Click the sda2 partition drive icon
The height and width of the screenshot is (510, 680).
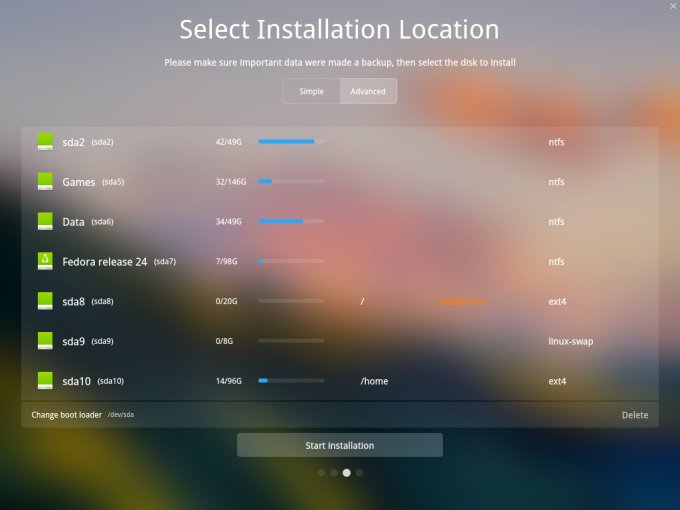click(x=45, y=141)
